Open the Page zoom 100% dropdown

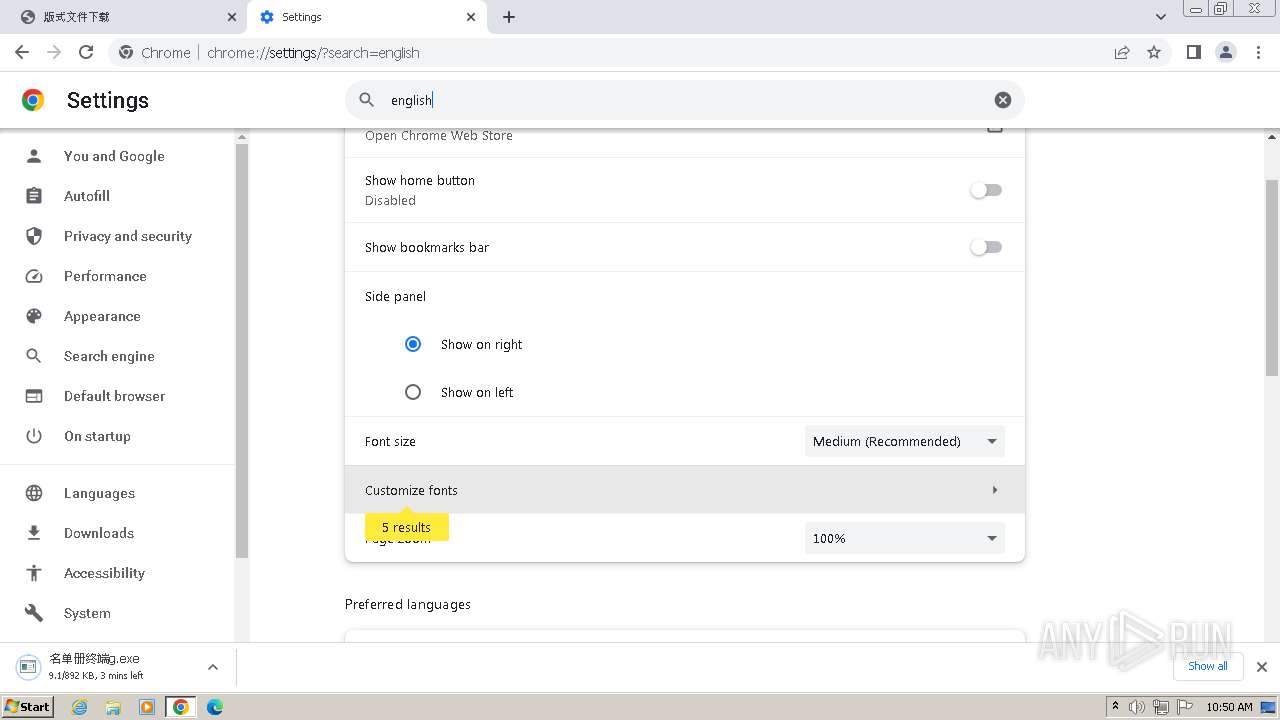pyautogui.click(x=904, y=538)
